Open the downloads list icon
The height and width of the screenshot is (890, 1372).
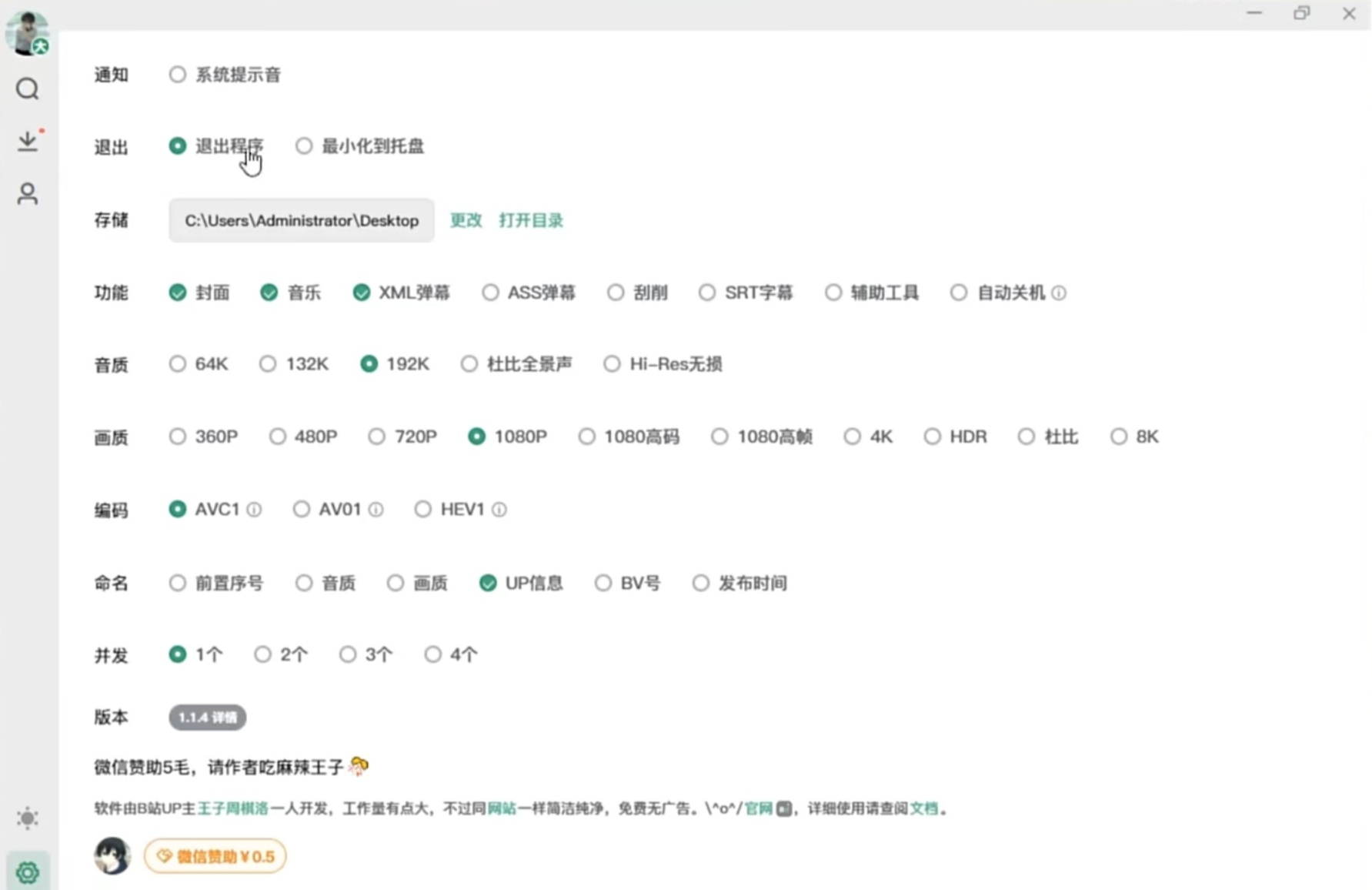pos(28,142)
